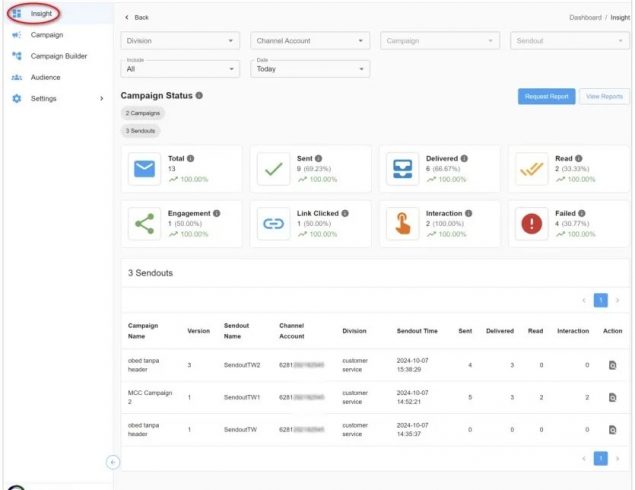Expand the Date dropdown showing Today
Screen dimensions: 635x490
click(310, 69)
